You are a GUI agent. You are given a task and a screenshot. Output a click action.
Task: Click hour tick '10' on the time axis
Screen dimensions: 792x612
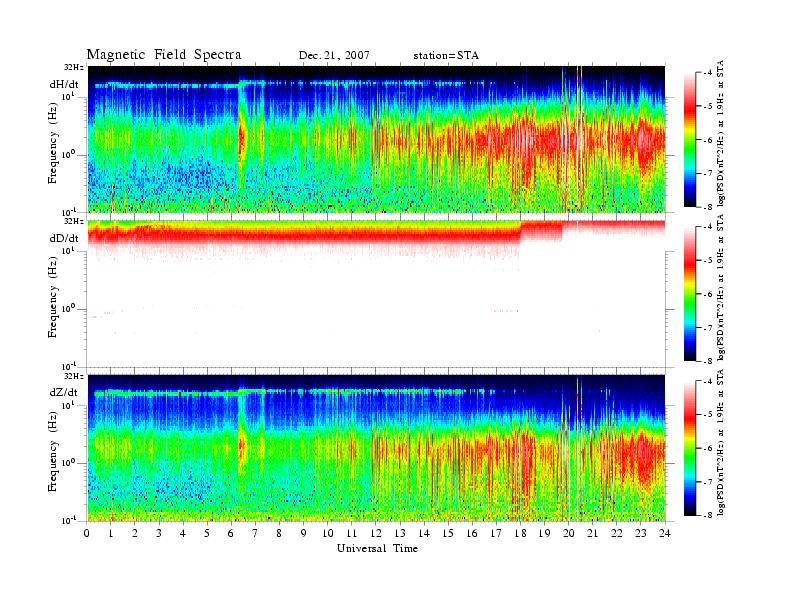[x=328, y=534]
